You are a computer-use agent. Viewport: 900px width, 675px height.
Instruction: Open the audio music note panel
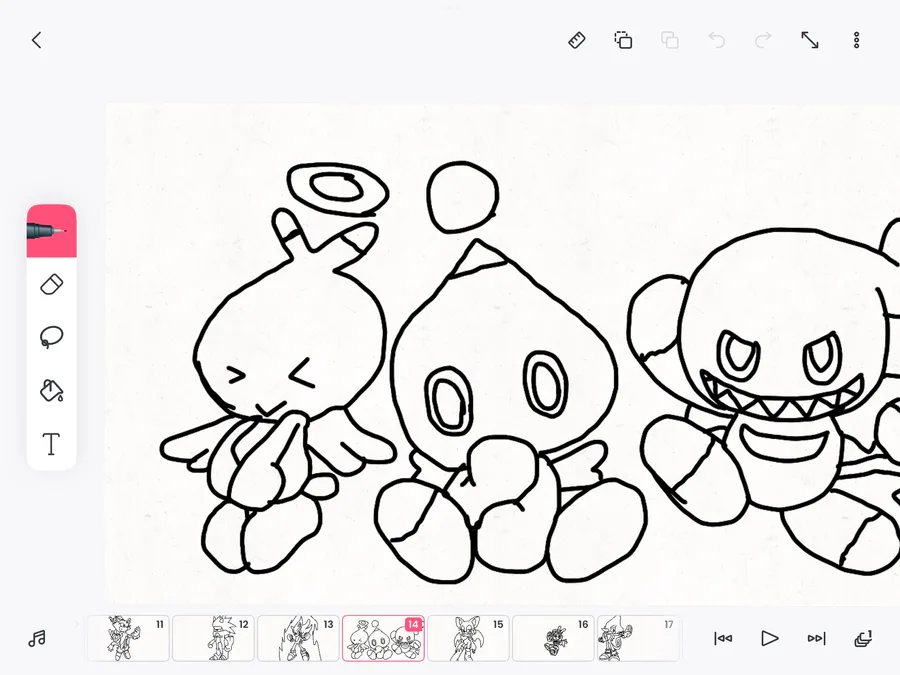37,638
